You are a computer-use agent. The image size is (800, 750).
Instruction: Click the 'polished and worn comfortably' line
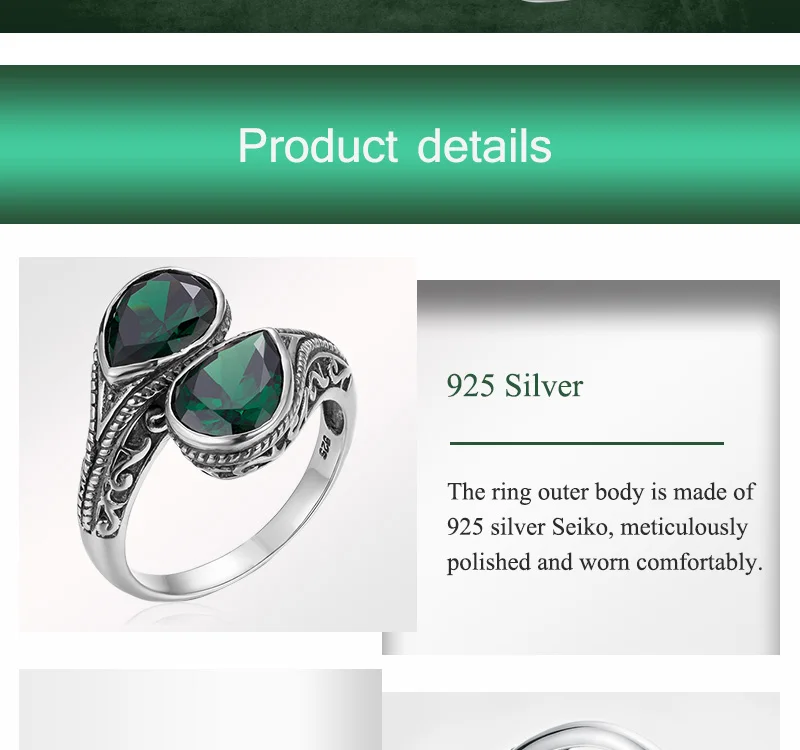(x=605, y=563)
